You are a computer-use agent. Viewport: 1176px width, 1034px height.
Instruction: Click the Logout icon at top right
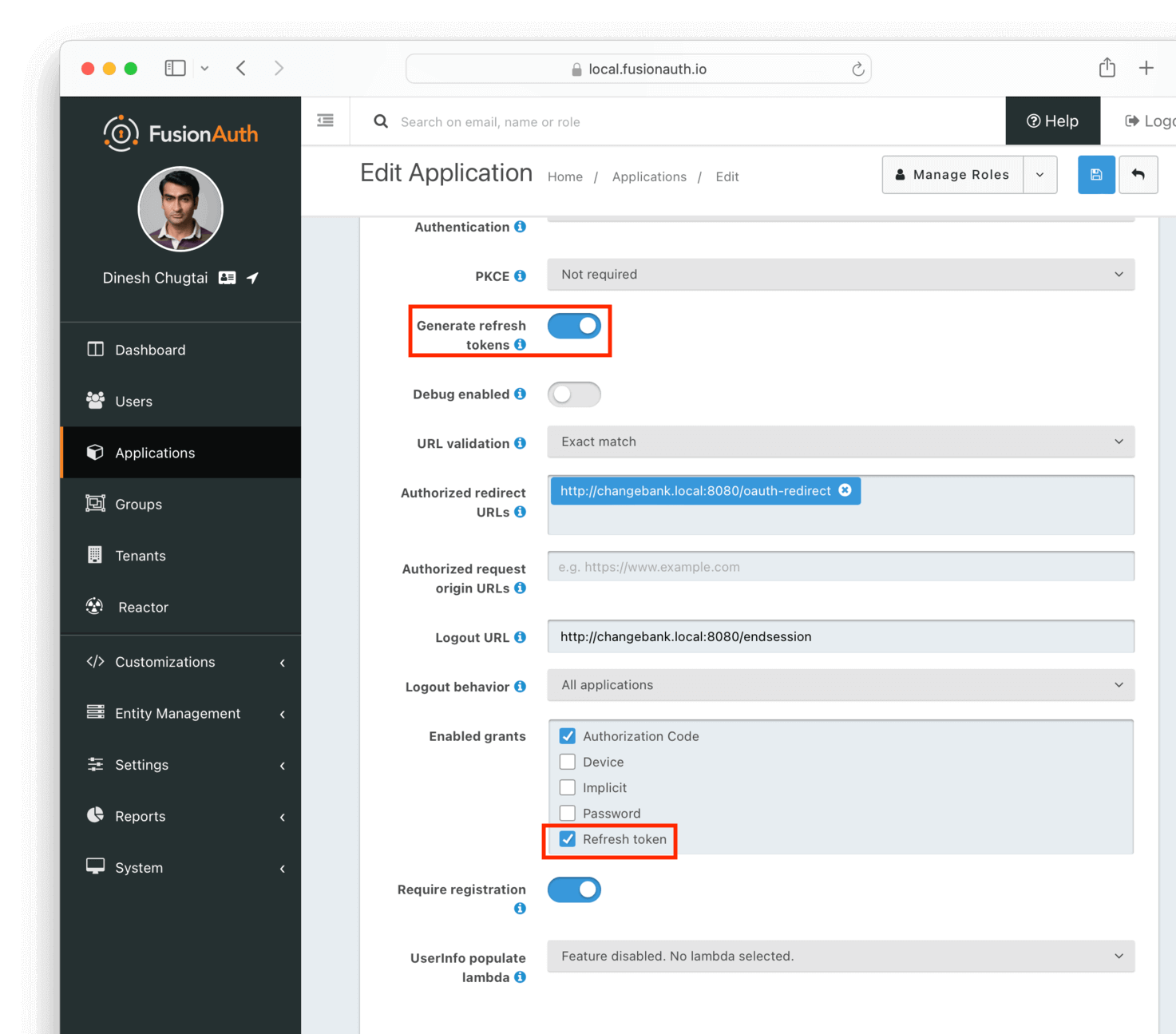[x=1134, y=121]
